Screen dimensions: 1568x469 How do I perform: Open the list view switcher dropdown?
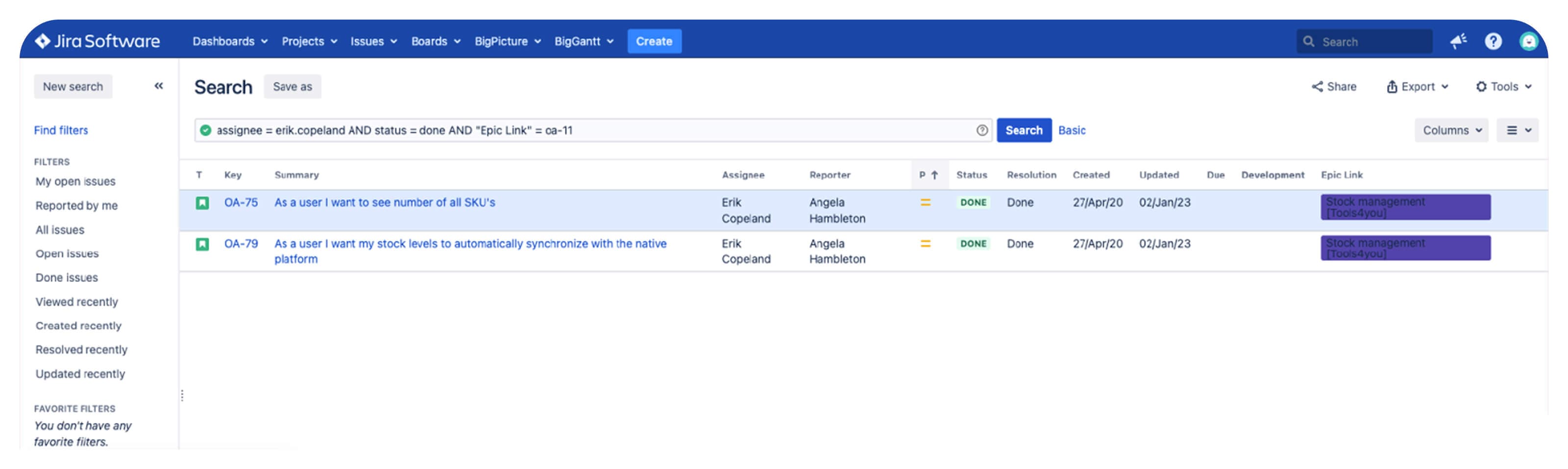coord(1518,130)
